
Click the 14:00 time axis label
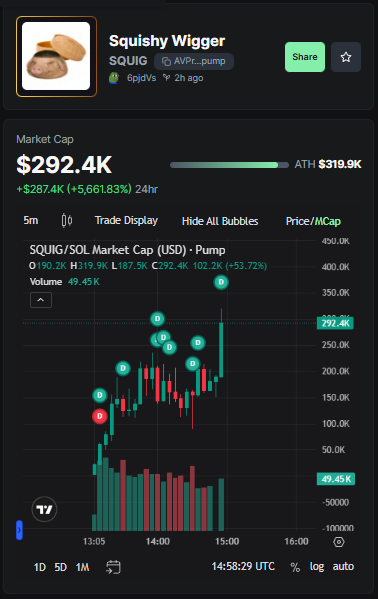[157, 541]
